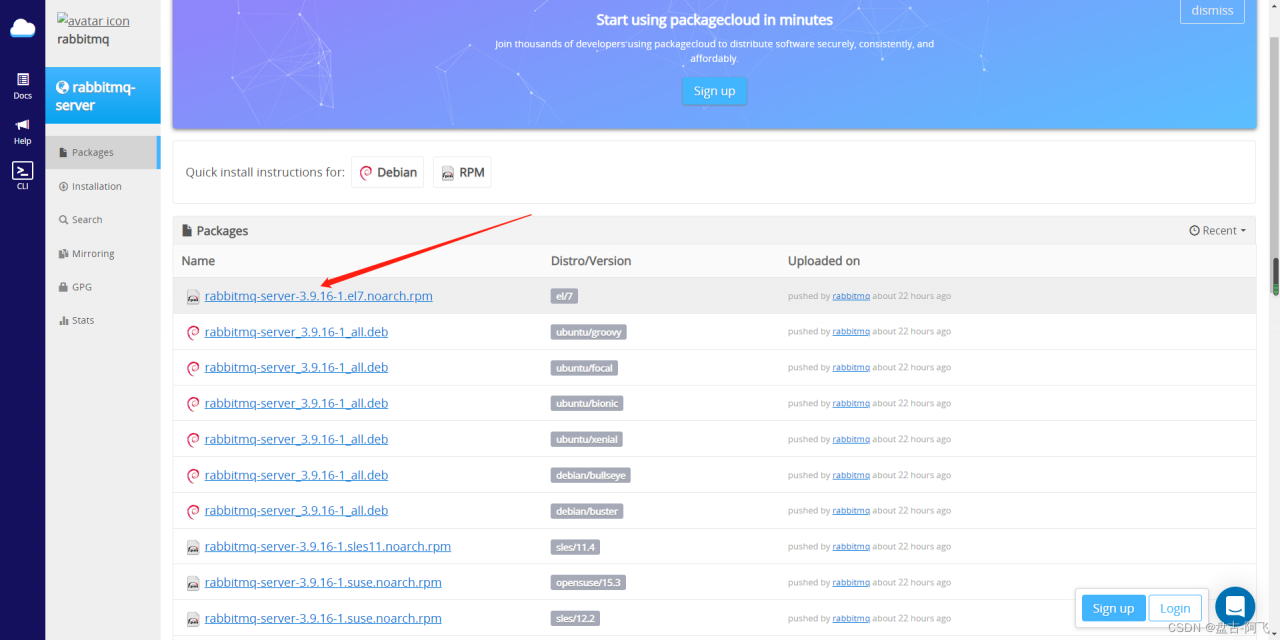
Task: Open rabbitmq user link in sles/11.4 row
Action: click(x=851, y=546)
